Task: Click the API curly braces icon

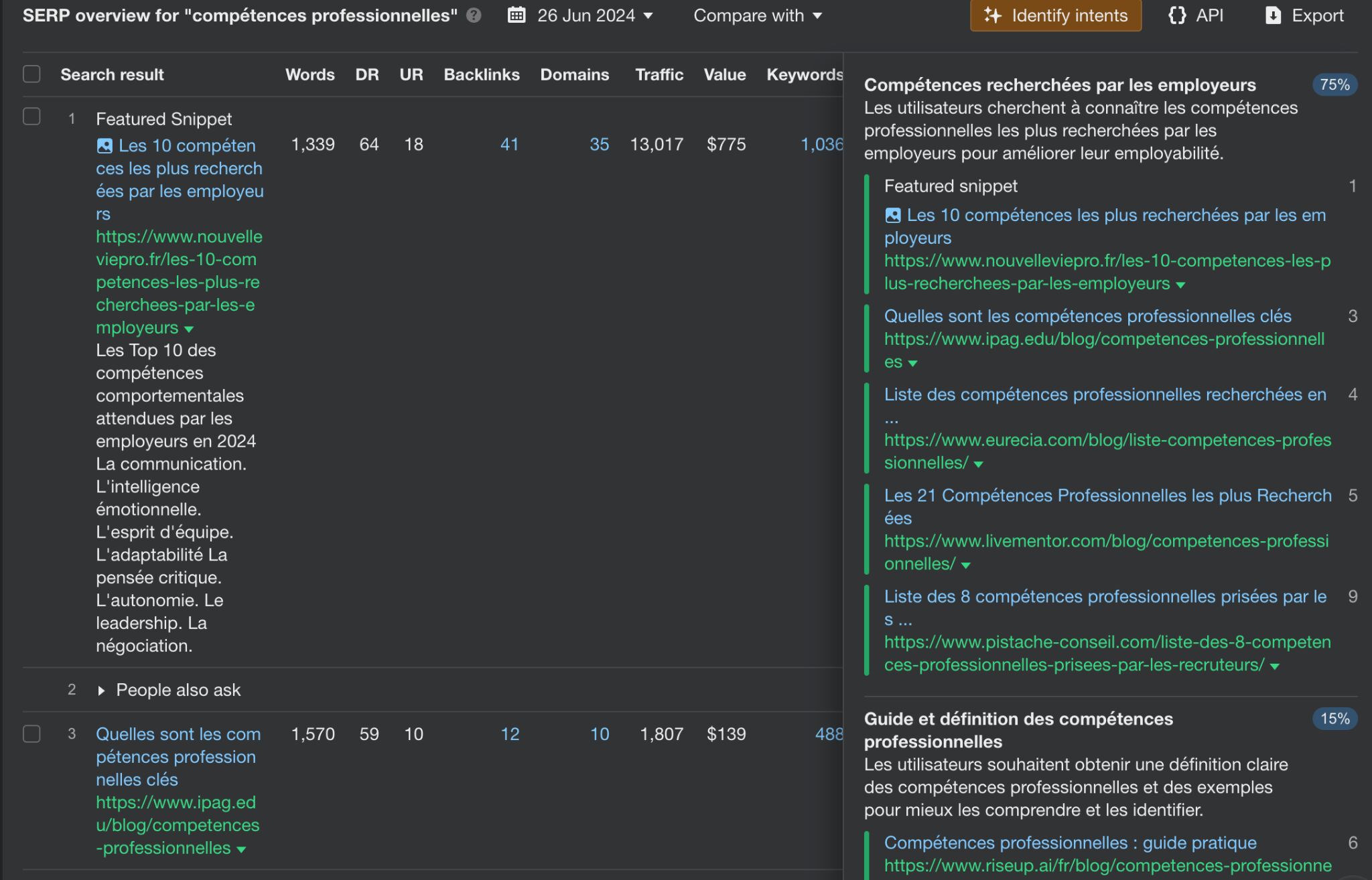Action: pyautogui.click(x=1177, y=15)
